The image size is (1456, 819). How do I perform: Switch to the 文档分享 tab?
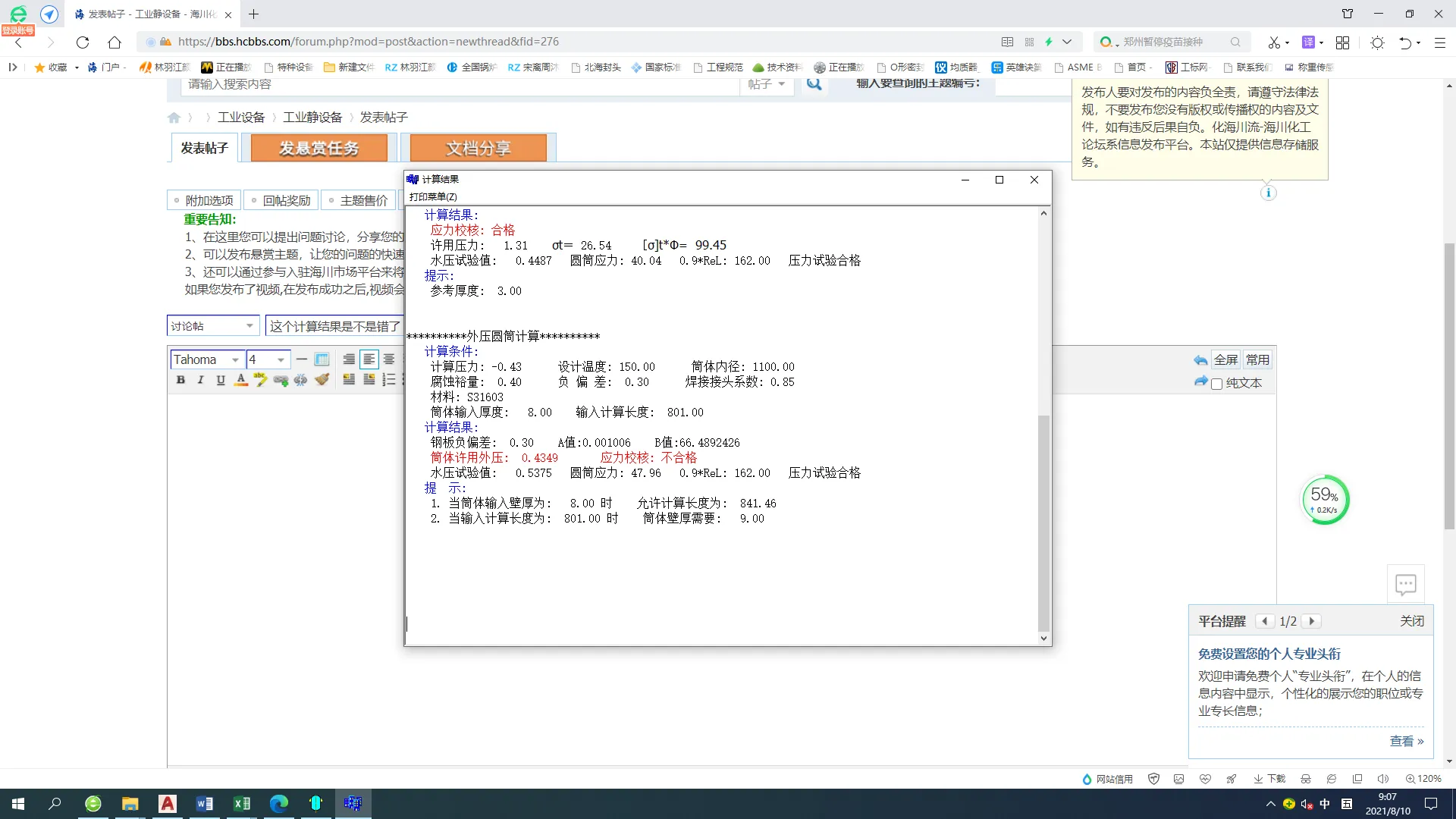478,148
